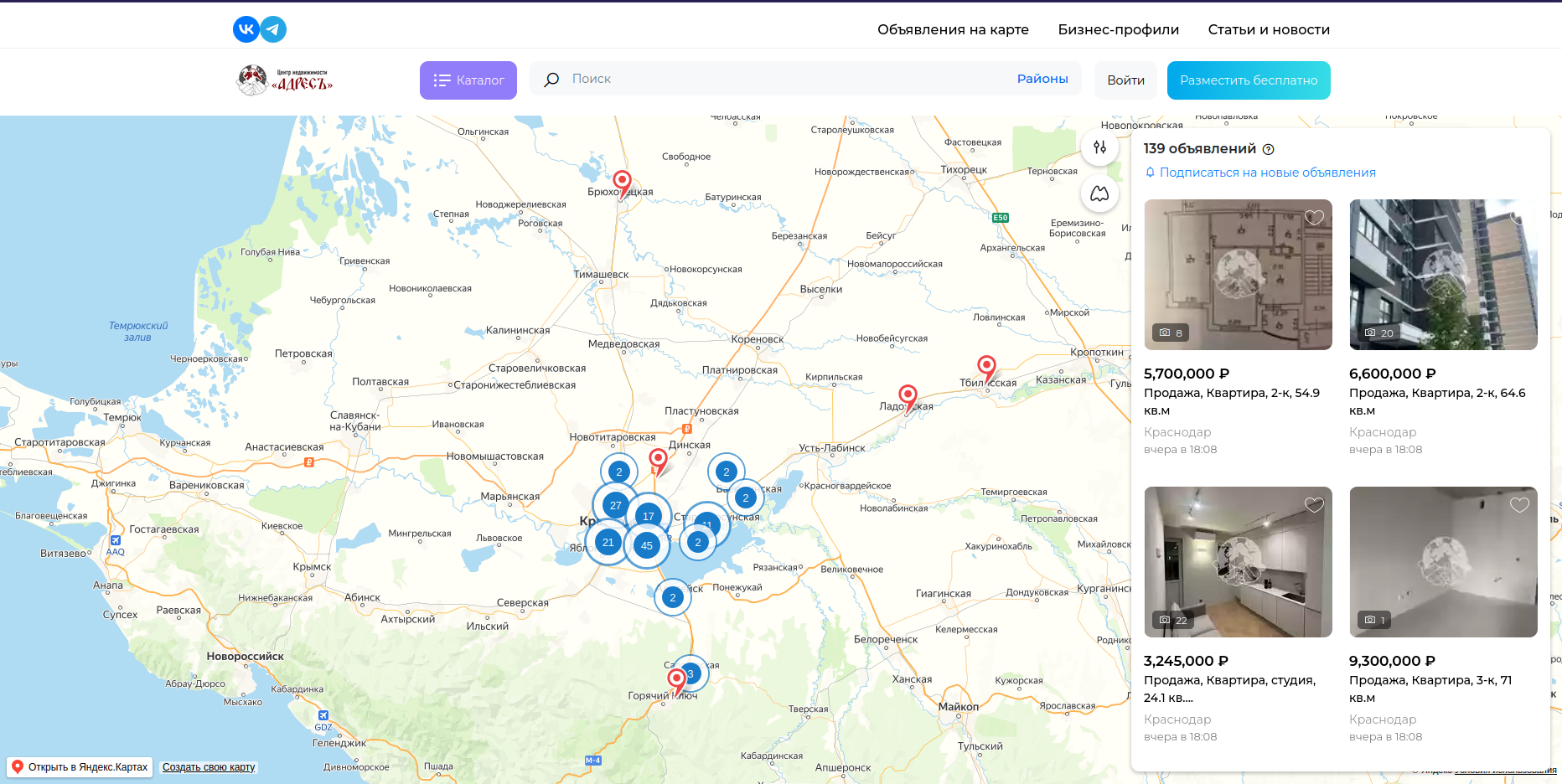Click the red pin near Тбилисская
The width and height of the screenshot is (1562, 784).
(986, 366)
